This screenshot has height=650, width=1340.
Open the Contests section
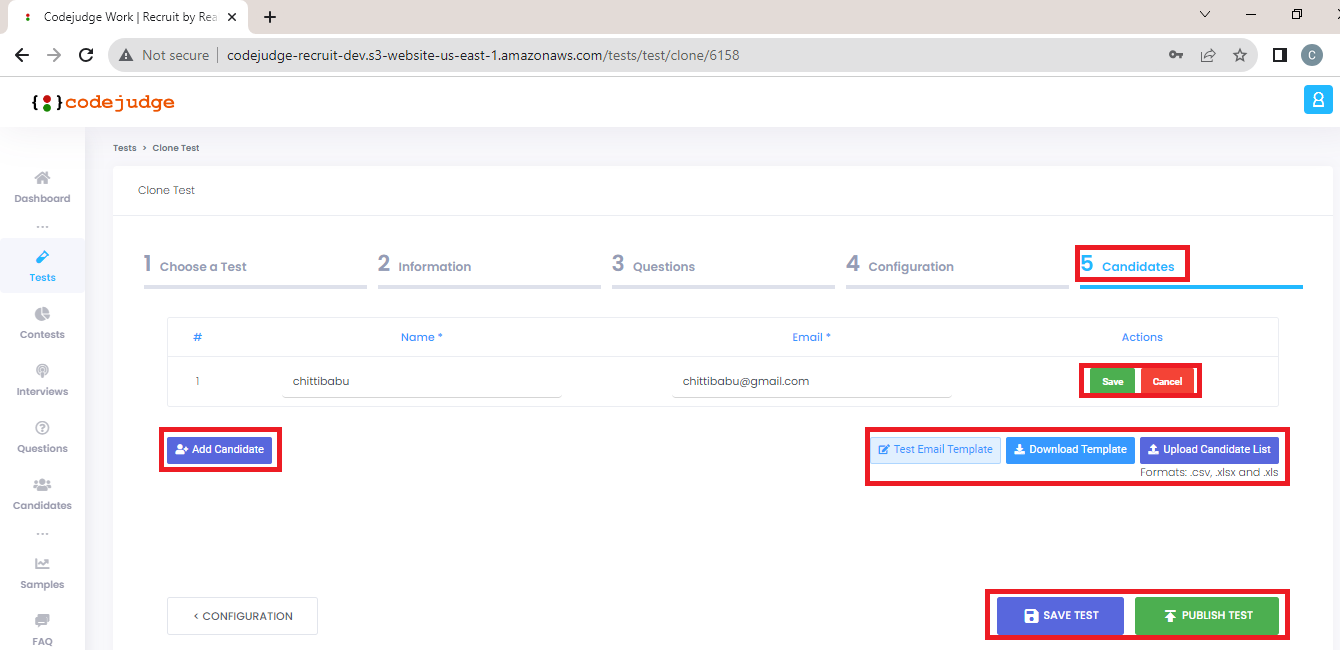(42, 322)
